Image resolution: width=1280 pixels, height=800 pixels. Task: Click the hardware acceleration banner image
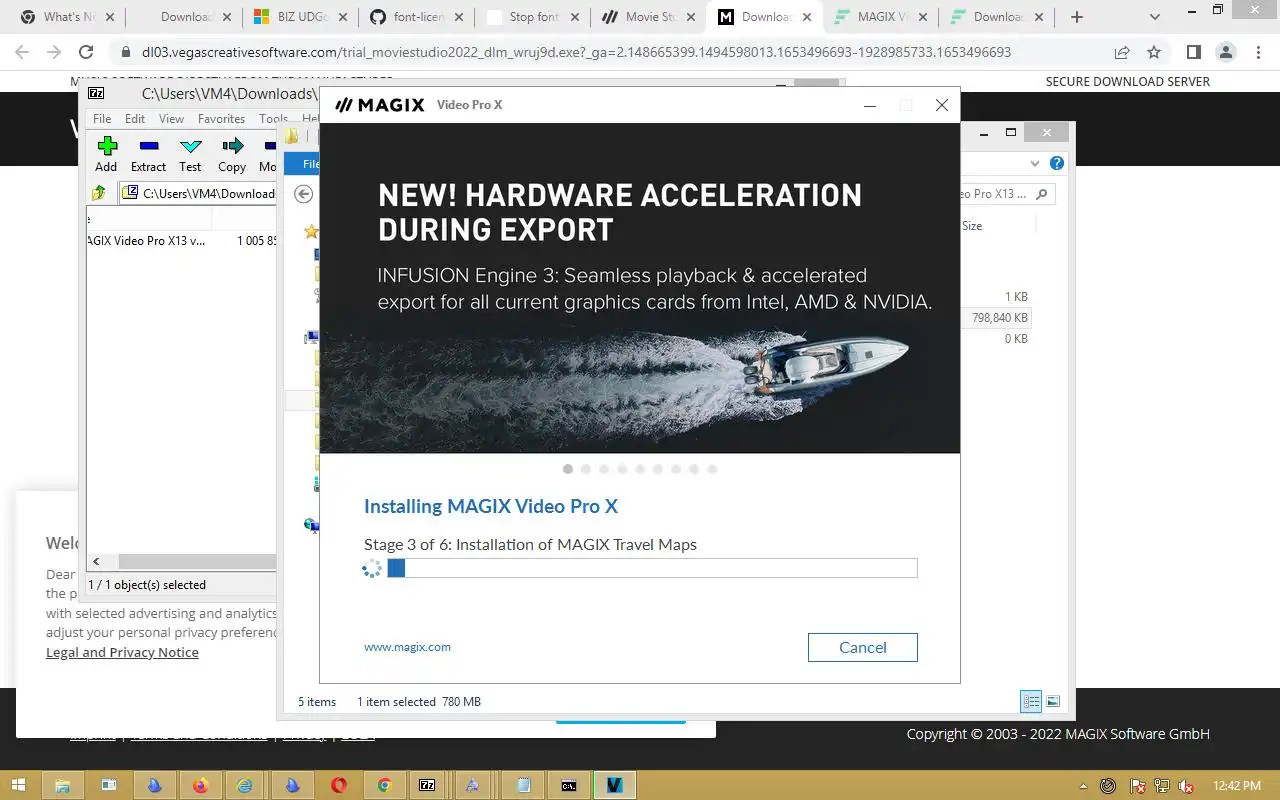point(640,288)
